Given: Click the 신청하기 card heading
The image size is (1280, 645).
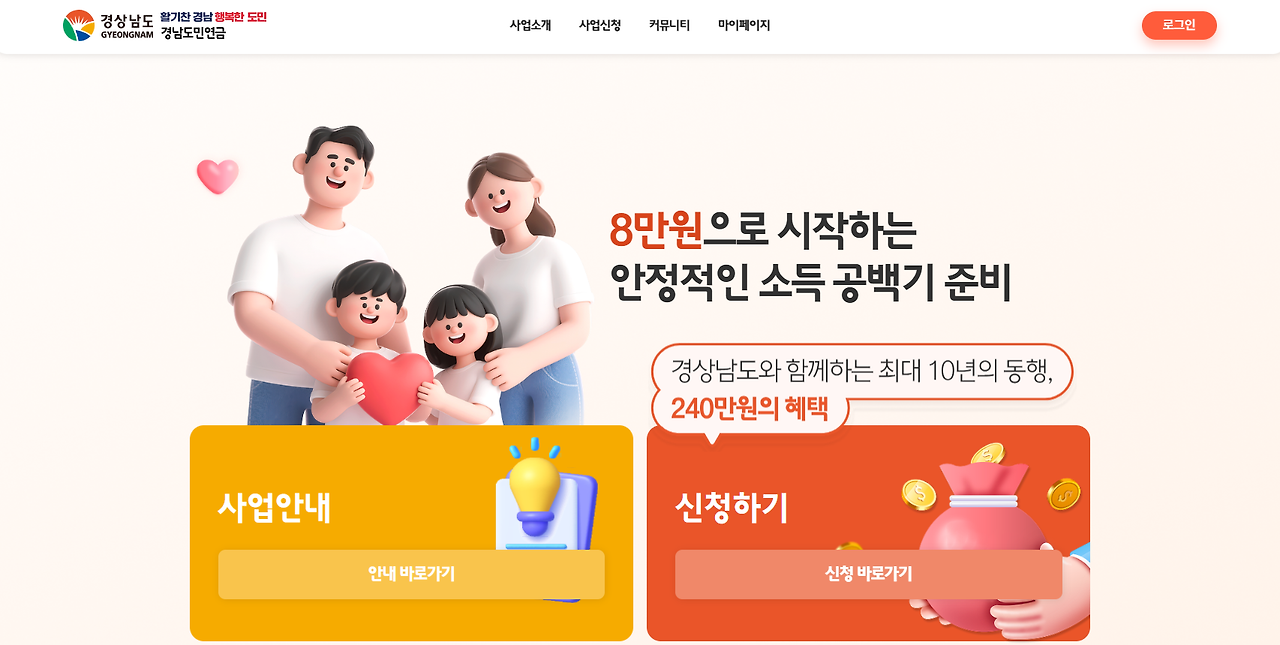Looking at the screenshot, I should pyautogui.click(x=732, y=507).
